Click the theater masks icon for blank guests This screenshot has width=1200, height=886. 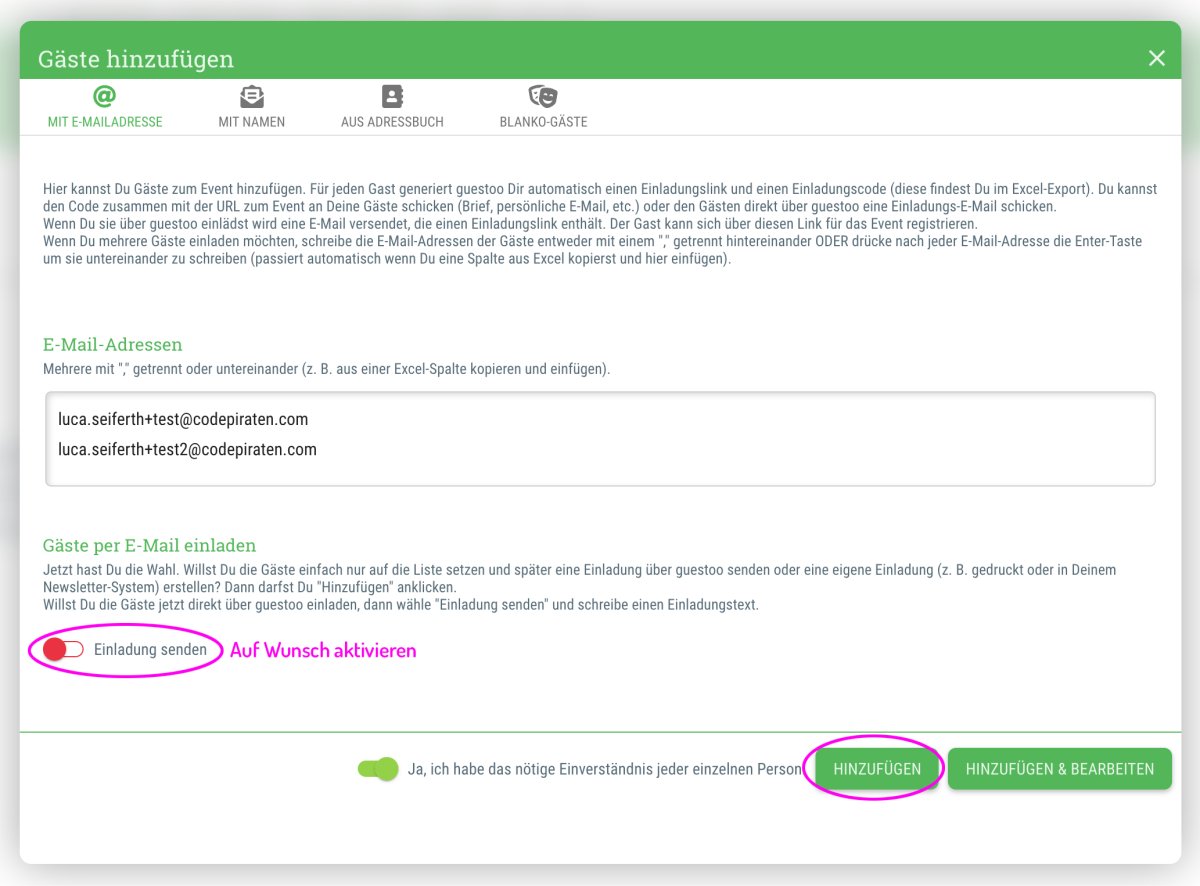[543, 96]
